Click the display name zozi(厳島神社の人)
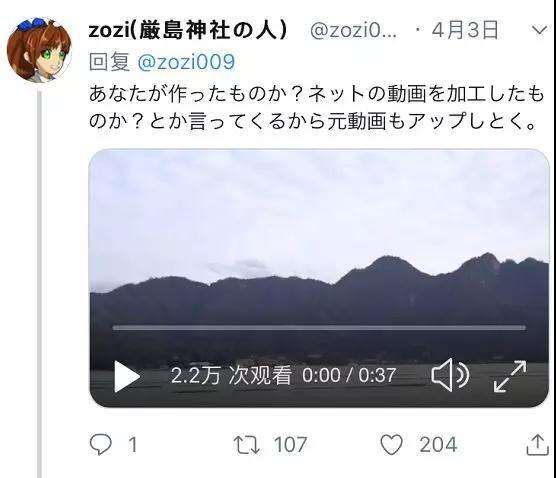The image size is (556, 478). click(x=188, y=30)
